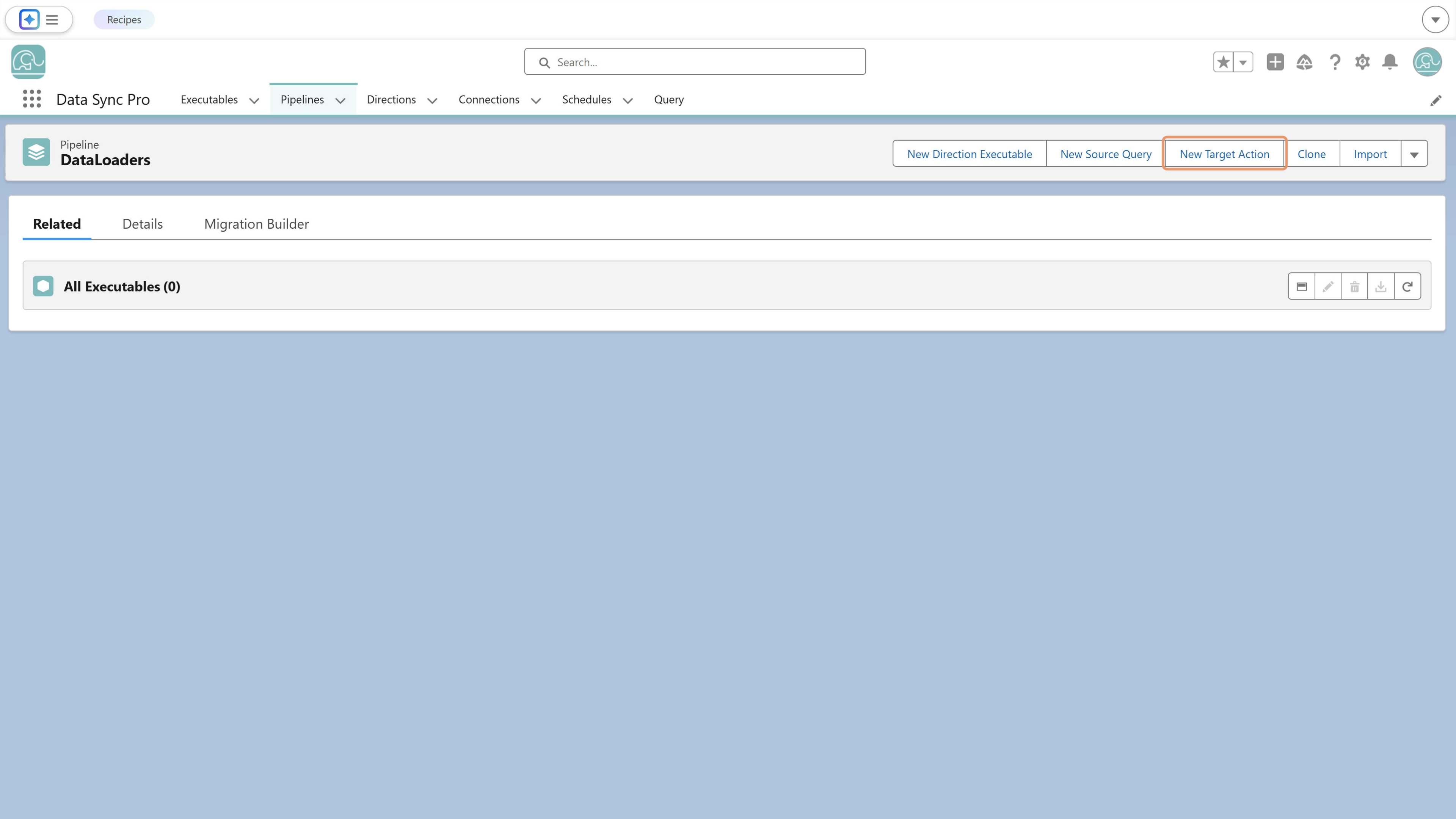1456x819 pixels.
Task: Expand the Connections nav chevron
Action: (536, 100)
